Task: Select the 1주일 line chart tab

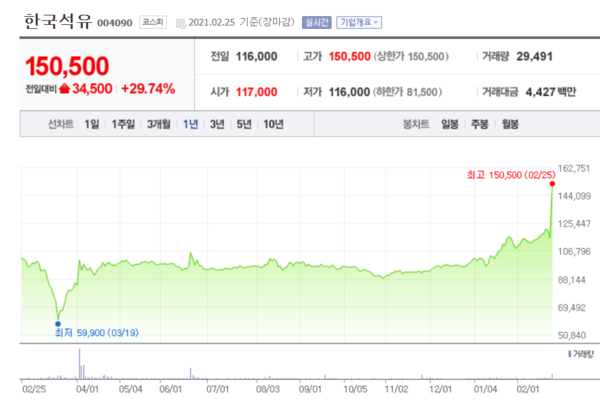Action: tap(123, 124)
